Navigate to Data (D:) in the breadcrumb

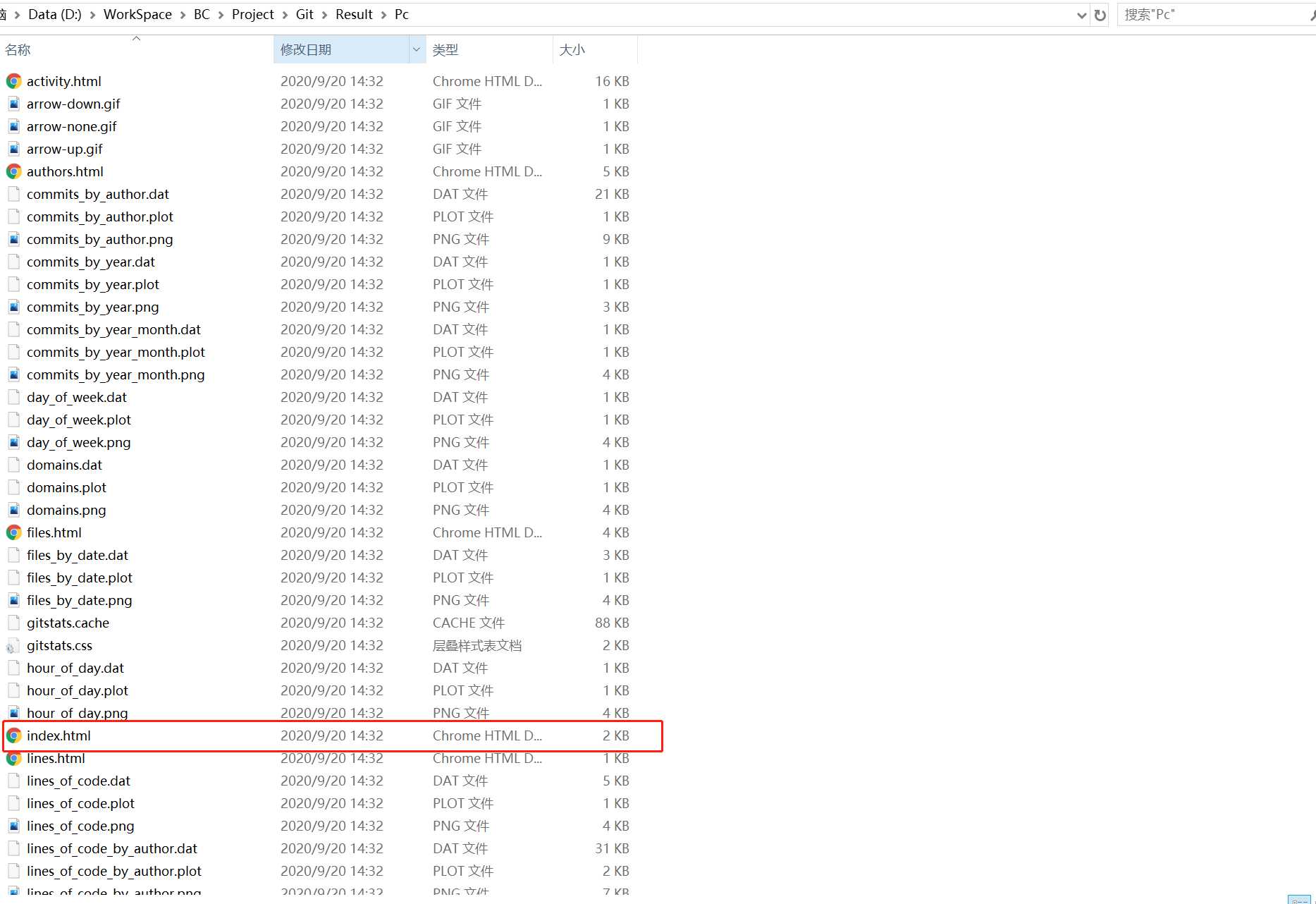coord(55,15)
